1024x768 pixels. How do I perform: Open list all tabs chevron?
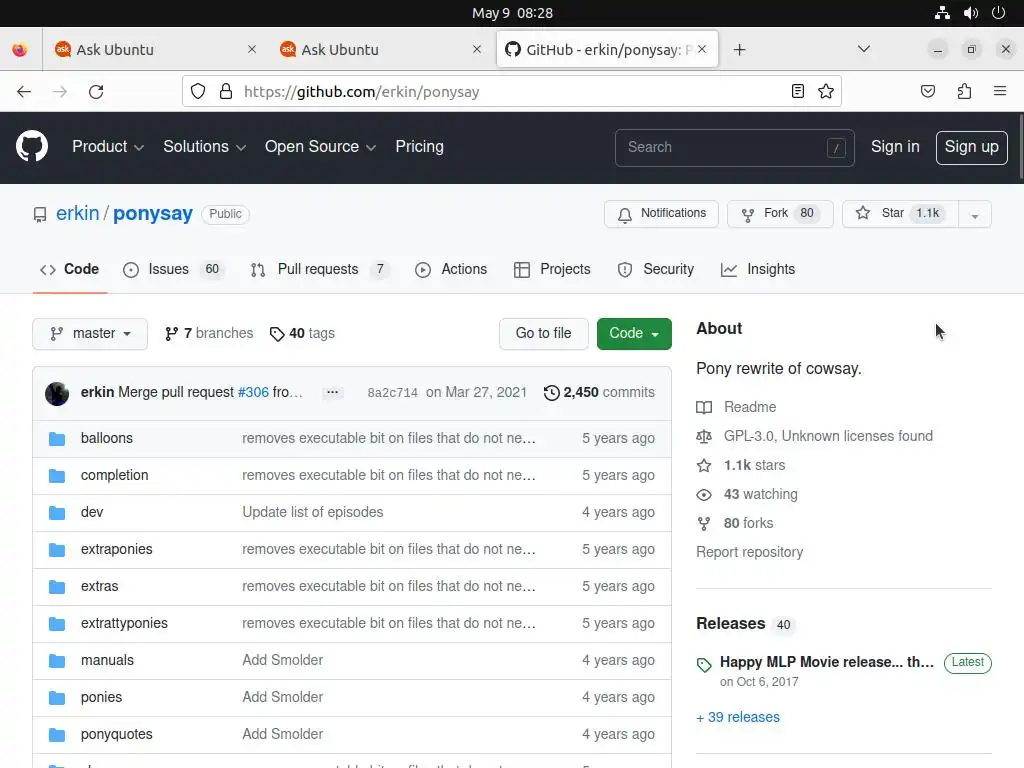(863, 49)
